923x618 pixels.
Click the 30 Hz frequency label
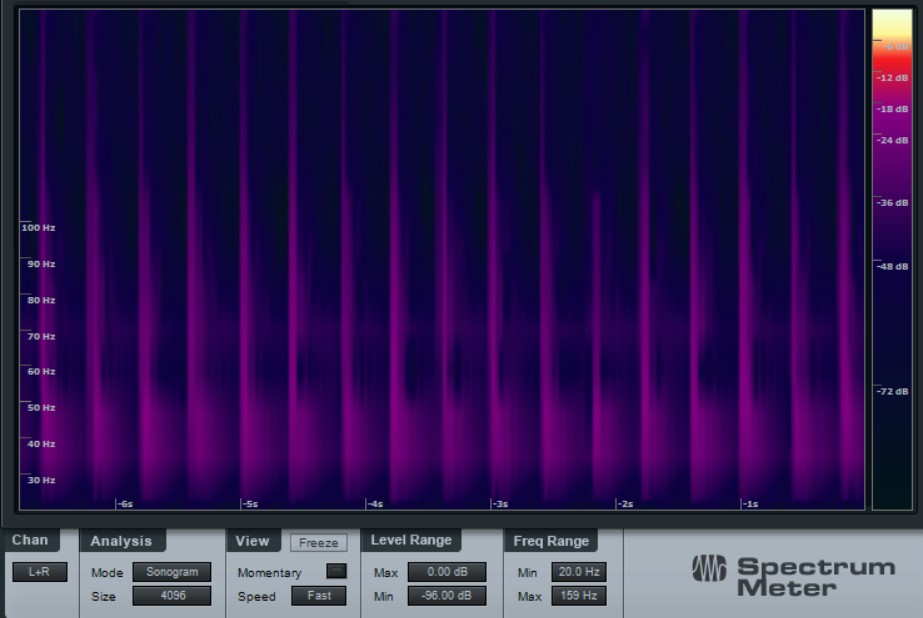[41, 480]
